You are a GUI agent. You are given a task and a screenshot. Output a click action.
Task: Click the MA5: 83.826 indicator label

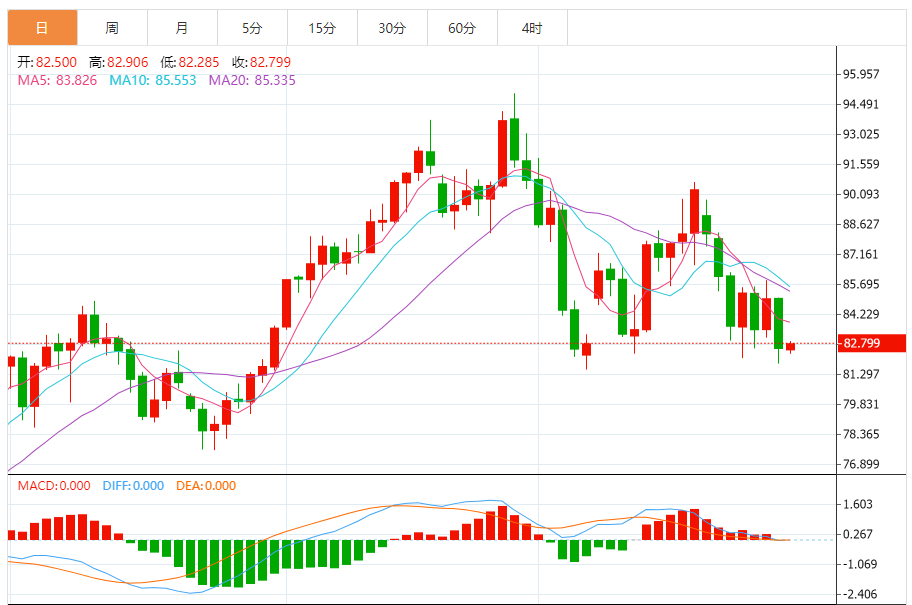tap(57, 80)
